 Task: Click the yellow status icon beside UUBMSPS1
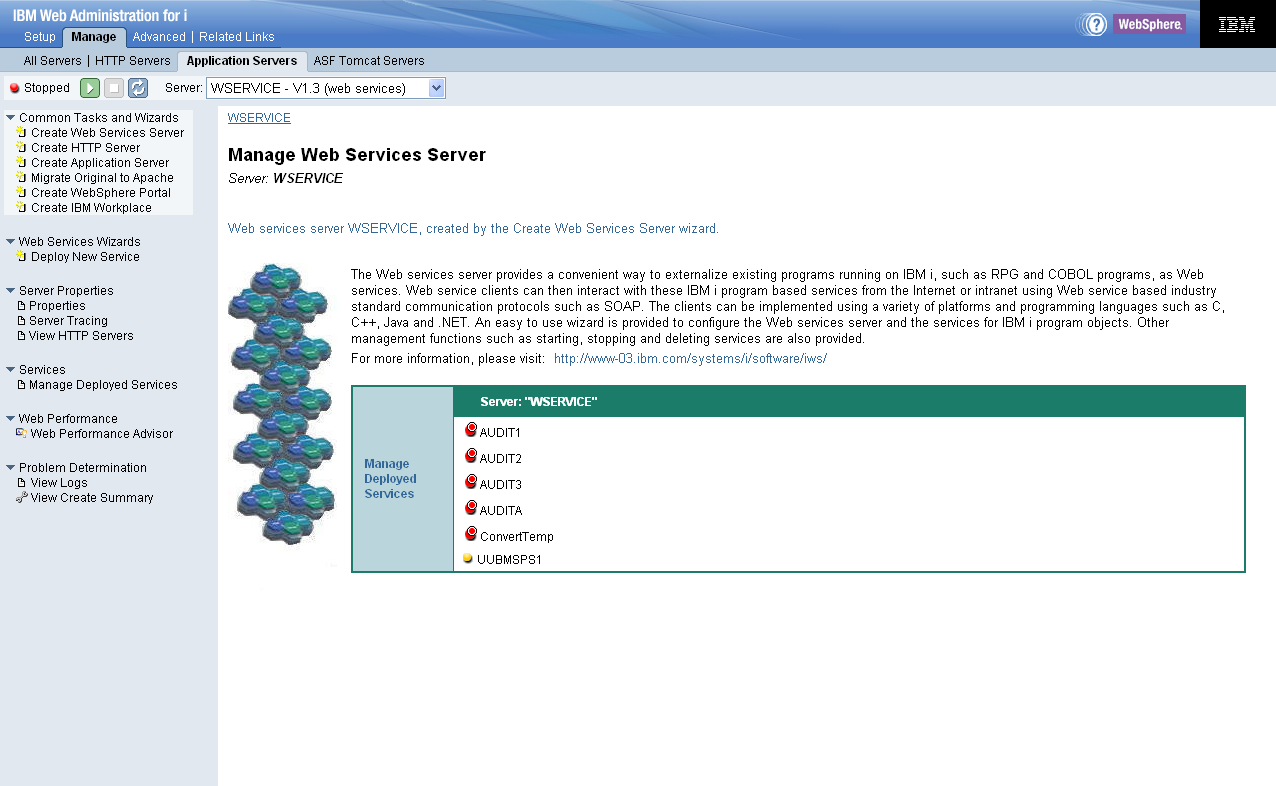coord(468,559)
